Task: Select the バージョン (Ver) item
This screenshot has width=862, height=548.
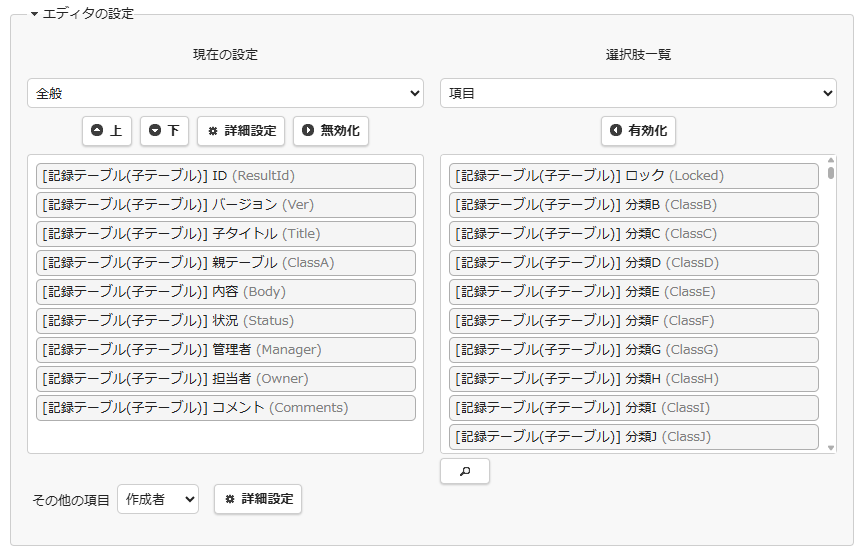Action: (226, 205)
